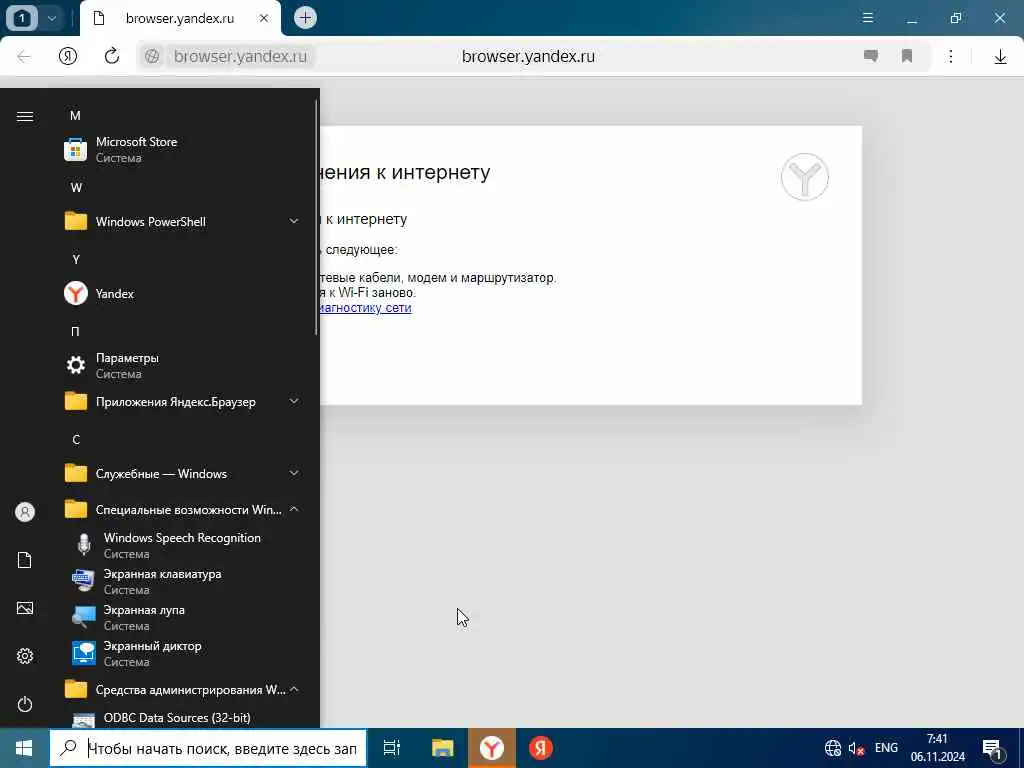This screenshot has width=1024, height=768.
Task: Open Documents from Start sidebar
Action: pos(25,560)
